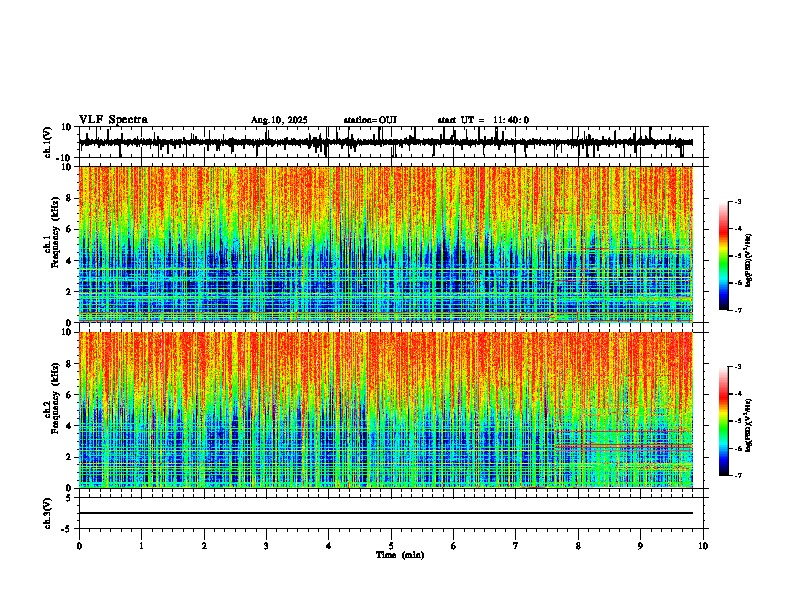
Task: Click time axis tick label "9"
Action: (x=640, y=546)
